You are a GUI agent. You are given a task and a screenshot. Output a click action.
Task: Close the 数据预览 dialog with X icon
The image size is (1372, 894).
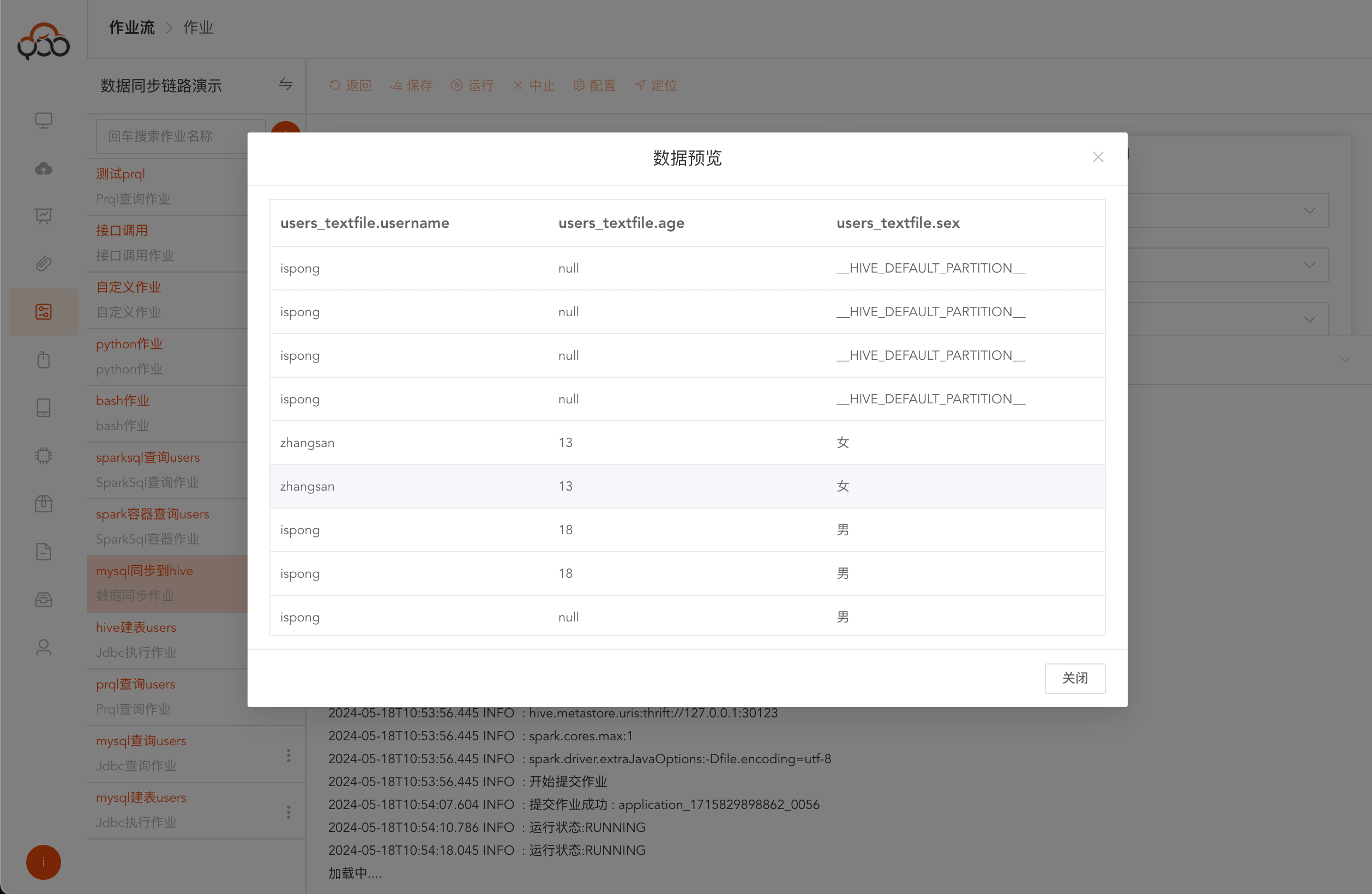point(1098,158)
